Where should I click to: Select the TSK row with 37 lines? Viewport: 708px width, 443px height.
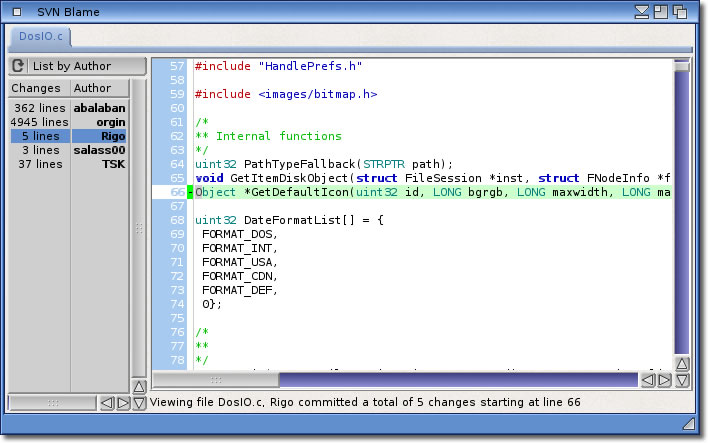(68, 164)
